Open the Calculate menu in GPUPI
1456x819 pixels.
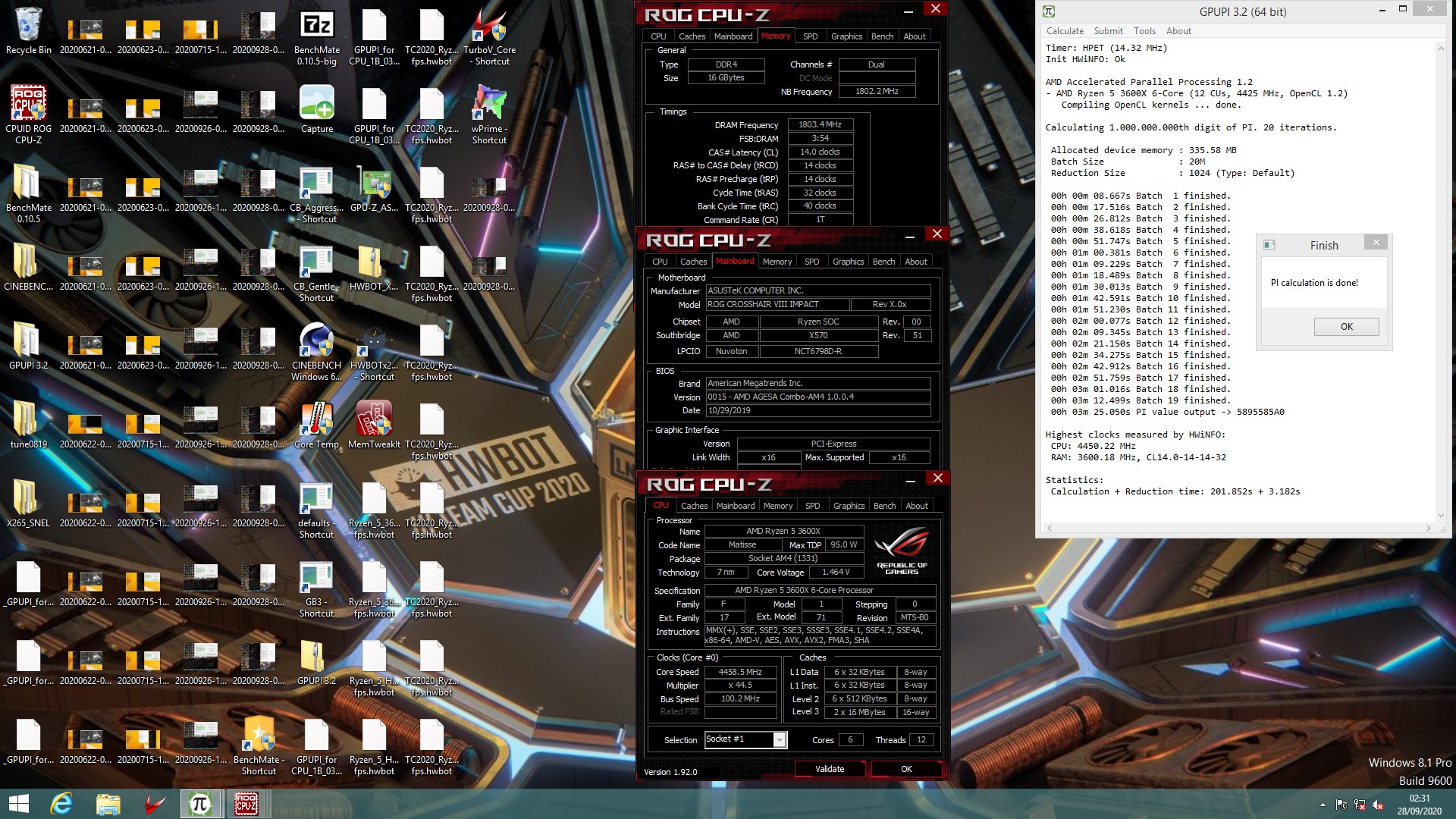pyautogui.click(x=1065, y=31)
